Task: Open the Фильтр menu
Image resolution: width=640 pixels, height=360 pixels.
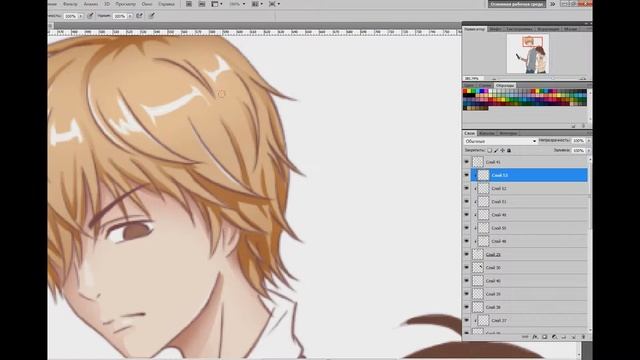Action: coord(70,4)
